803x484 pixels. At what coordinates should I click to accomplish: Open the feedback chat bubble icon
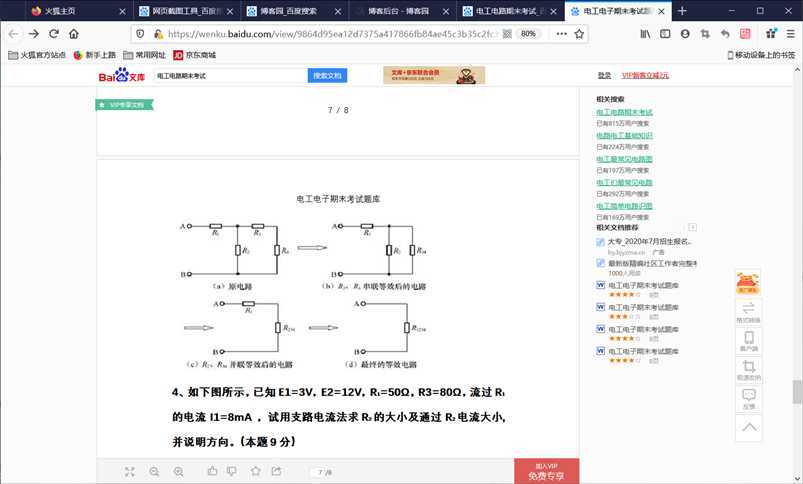coord(748,398)
